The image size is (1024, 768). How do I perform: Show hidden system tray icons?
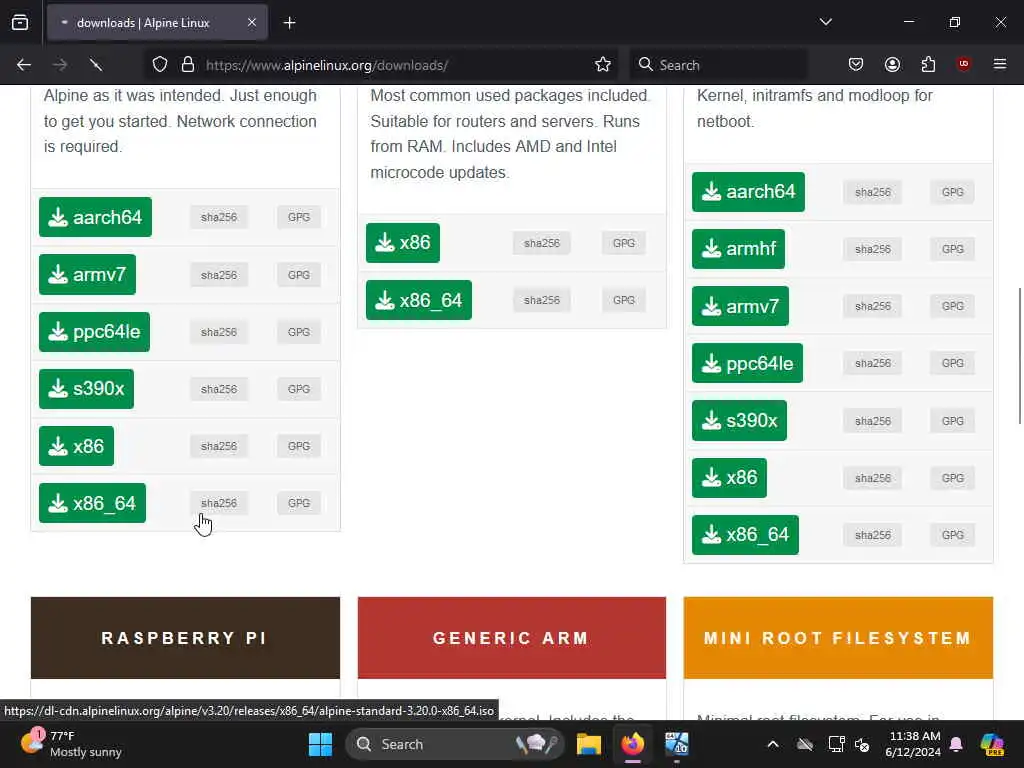[773, 744]
